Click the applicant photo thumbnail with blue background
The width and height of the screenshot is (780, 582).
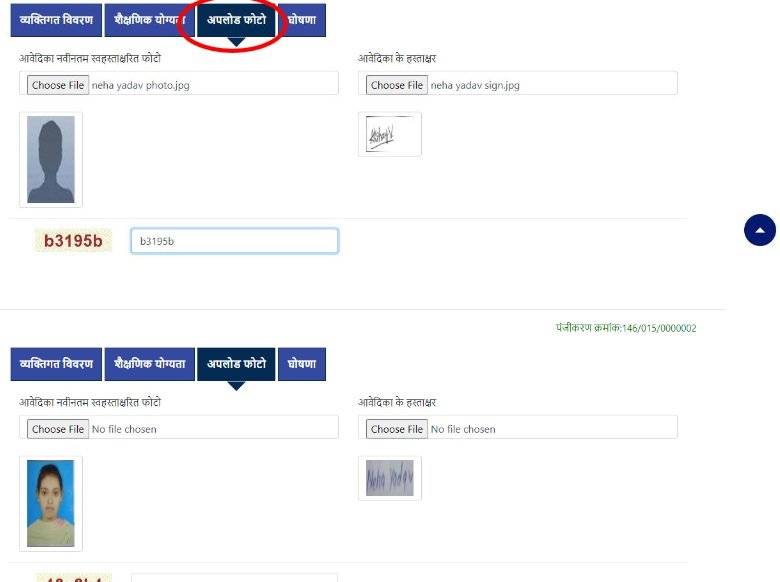51,503
